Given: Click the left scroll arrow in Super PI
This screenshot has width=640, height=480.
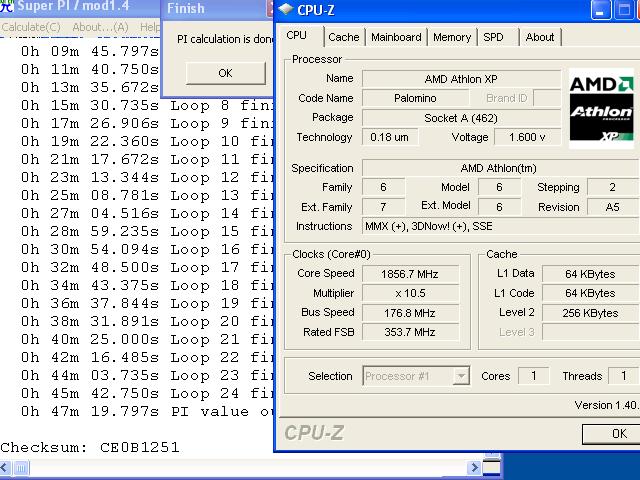Looking at the screenshot, I should pyautogui.click(x=5, y=467).
